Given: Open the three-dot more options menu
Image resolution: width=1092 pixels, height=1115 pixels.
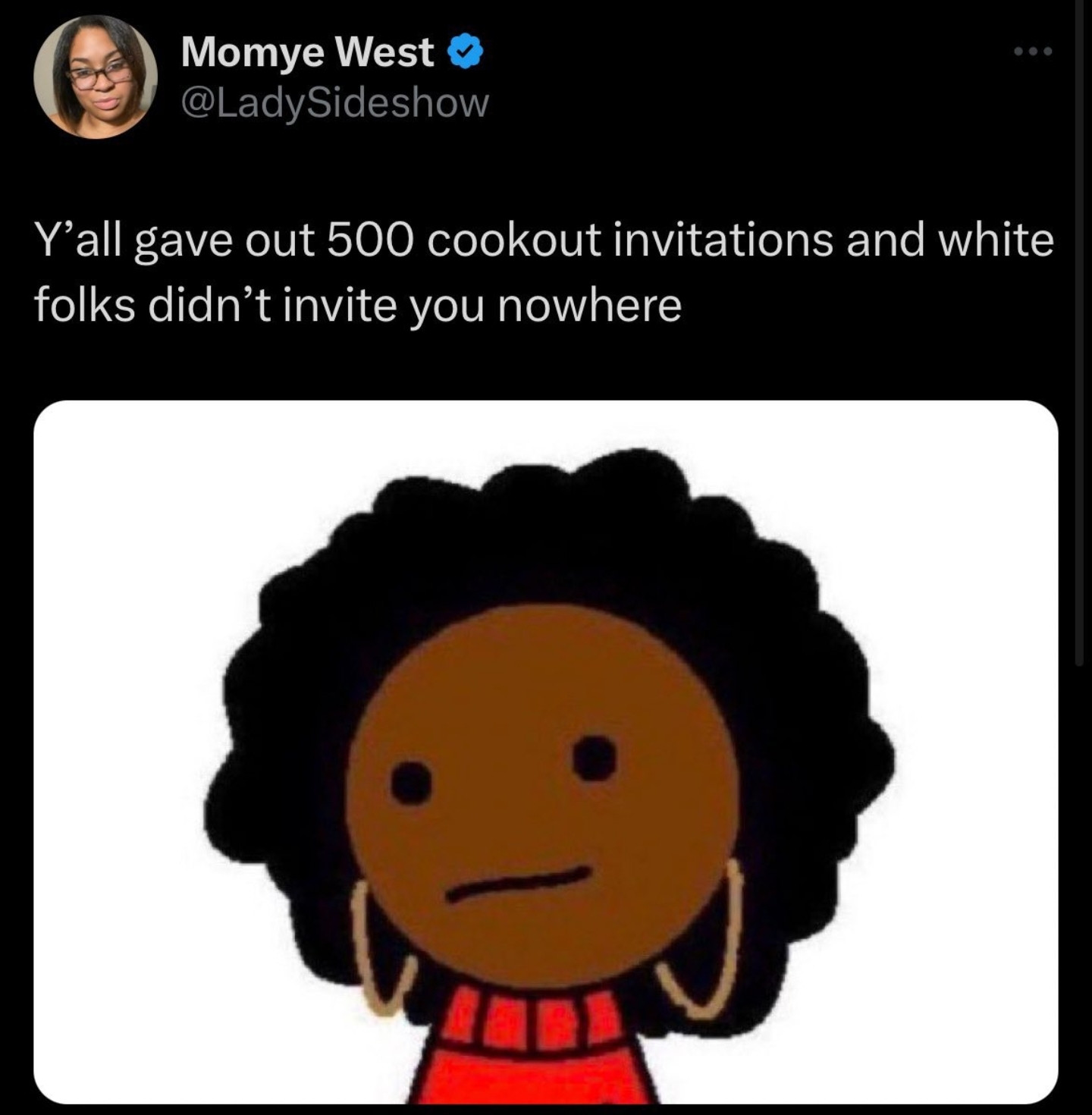Looking at the screenshot, I should [1034, 52].
